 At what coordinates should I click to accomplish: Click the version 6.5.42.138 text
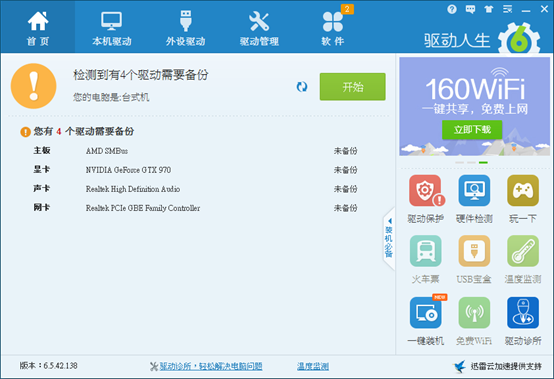pos(48,366)
